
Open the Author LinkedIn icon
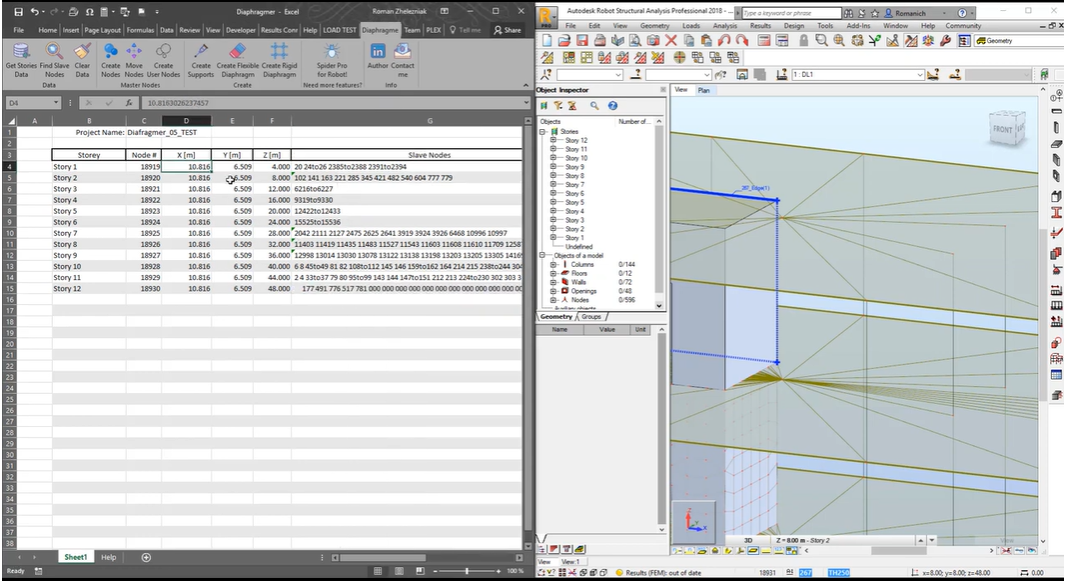[378, 51]
